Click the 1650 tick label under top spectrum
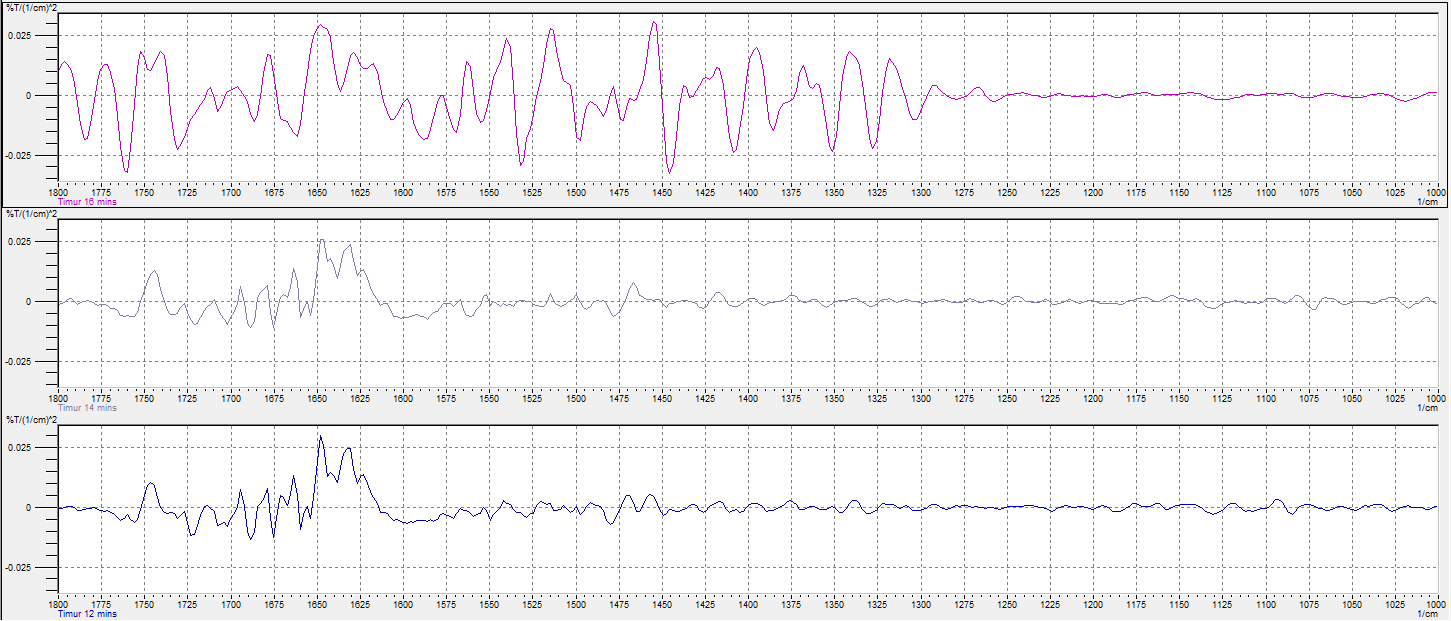Image resolution: width=1451 pixels, height=621 pixels. pos(317,192)
